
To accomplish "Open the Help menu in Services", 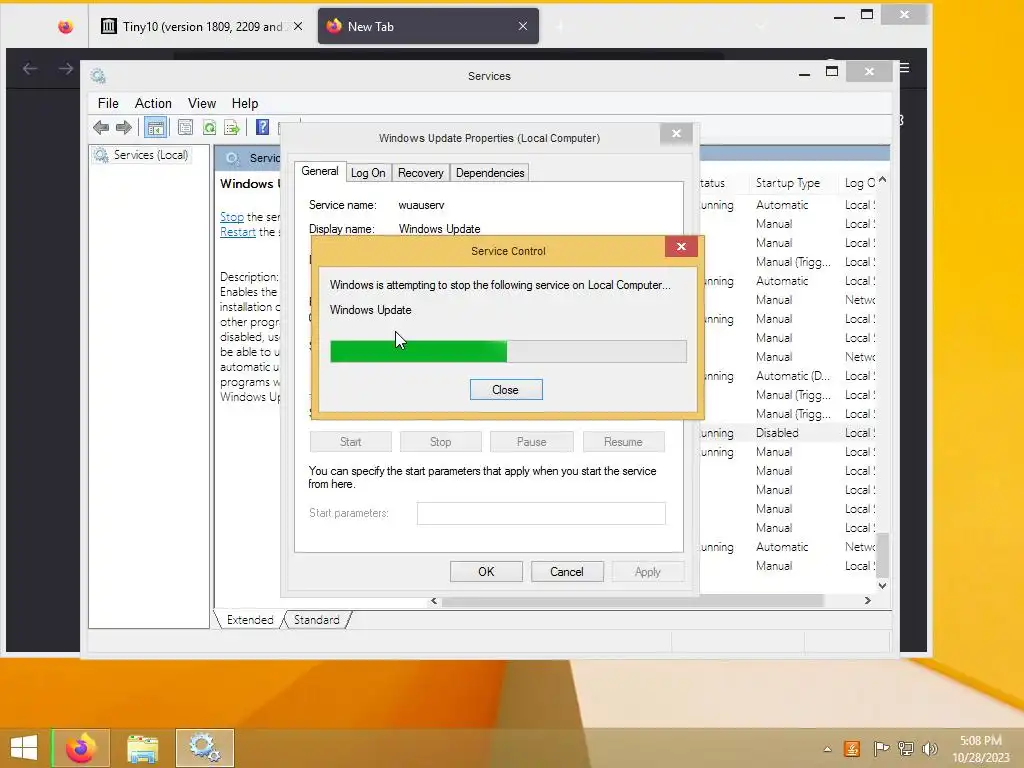I will coord(245,103).
